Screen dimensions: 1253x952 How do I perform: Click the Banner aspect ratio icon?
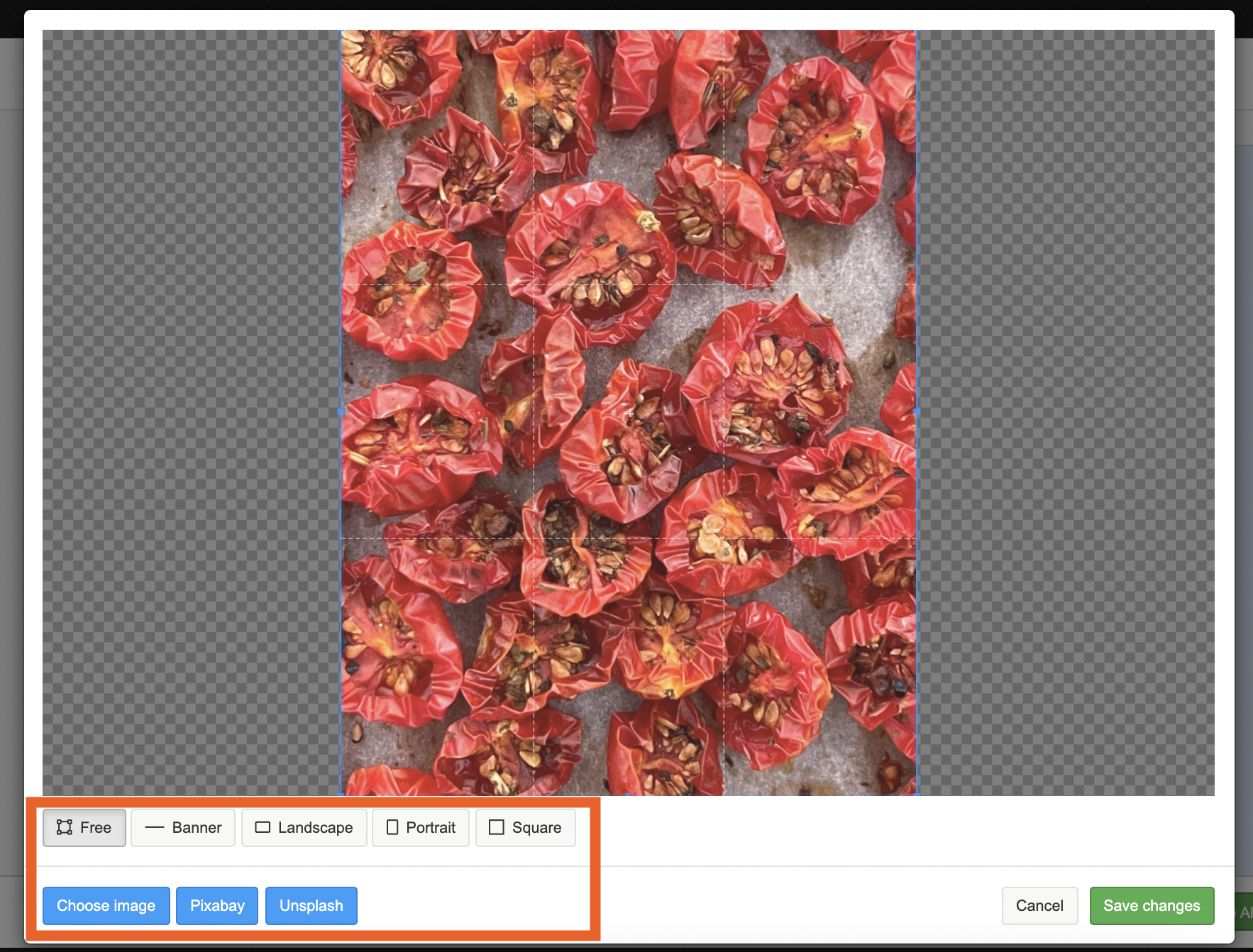(x=154, y=827)
